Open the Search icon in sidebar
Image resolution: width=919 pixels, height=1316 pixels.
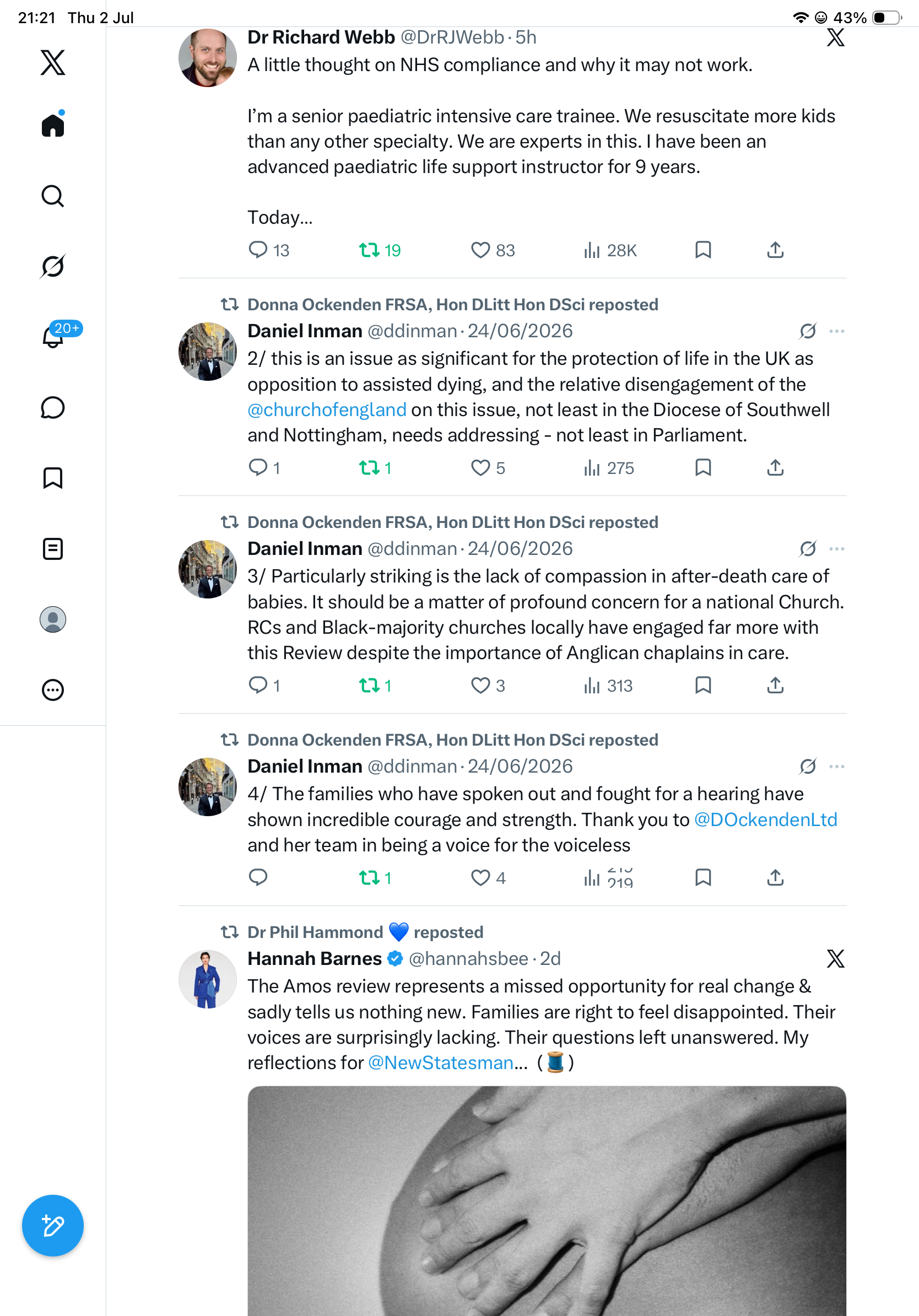[x=53, y=196]
